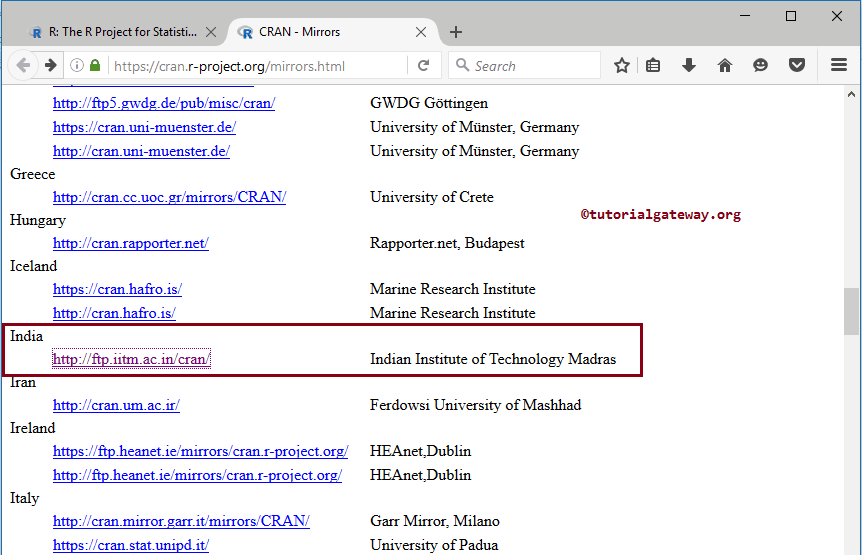Open the cran.mirror.garr.it mirrors link
Screen dimensions: 862x555
click(181, 521)
